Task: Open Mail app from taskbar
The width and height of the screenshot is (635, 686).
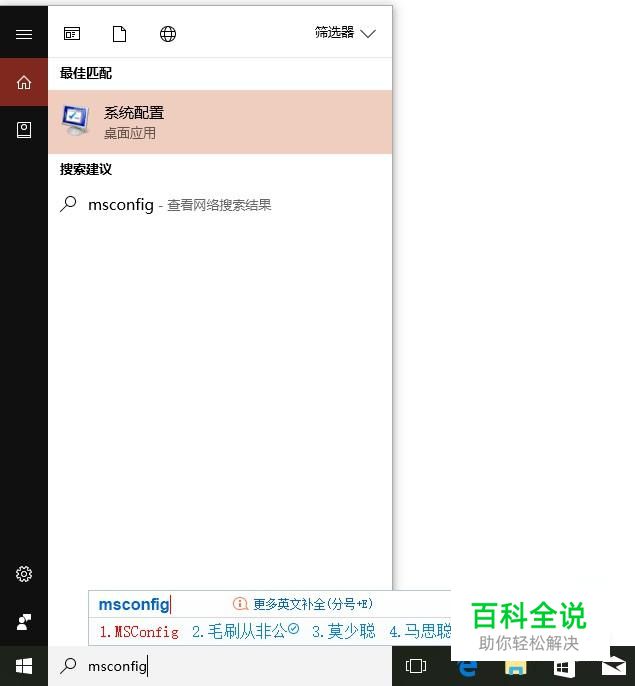Action: 614,666
